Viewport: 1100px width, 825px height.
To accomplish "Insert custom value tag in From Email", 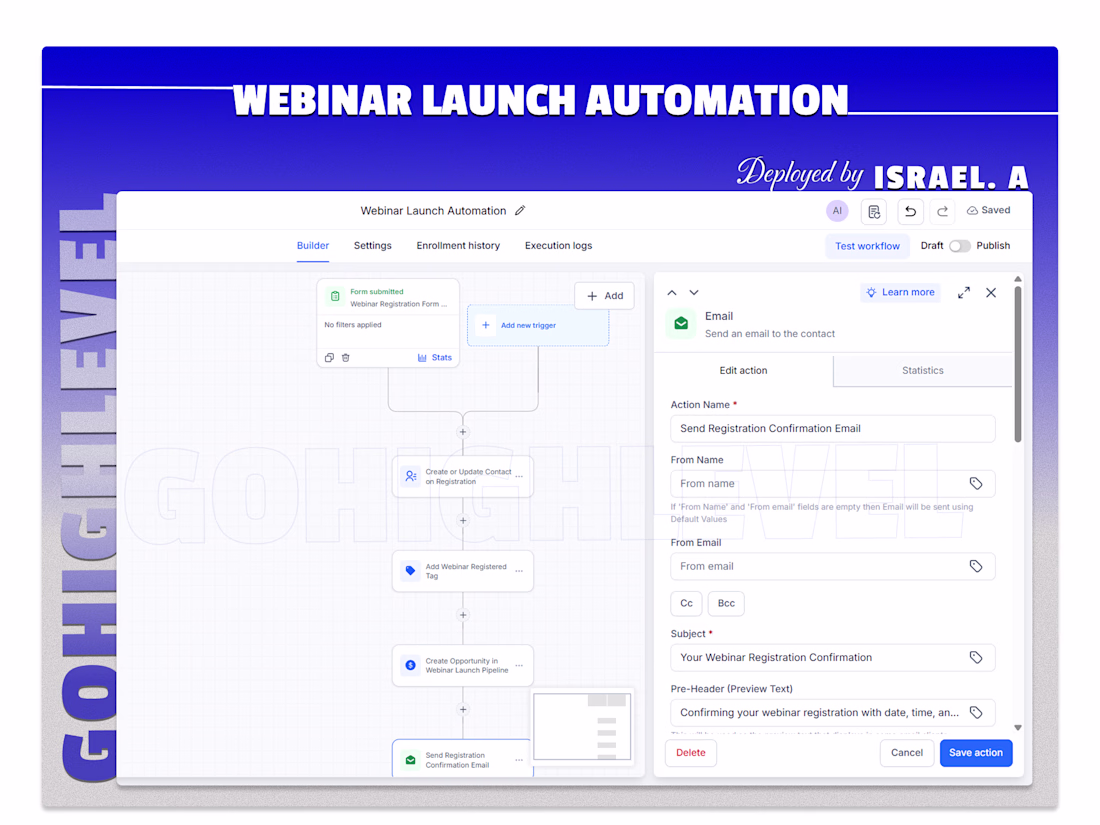I will click(976, 566).
